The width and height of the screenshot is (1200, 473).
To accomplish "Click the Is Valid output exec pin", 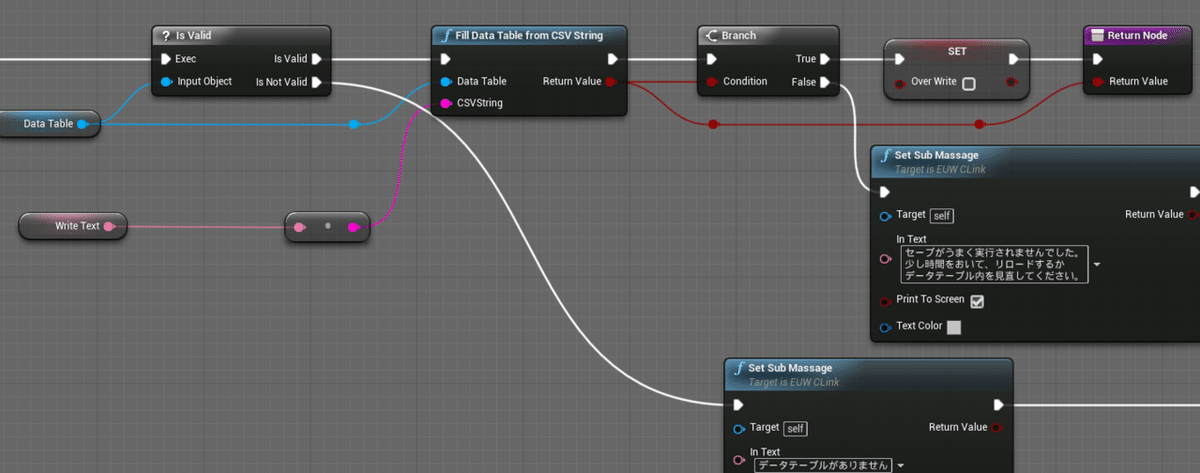I will (x=317, y=59).
